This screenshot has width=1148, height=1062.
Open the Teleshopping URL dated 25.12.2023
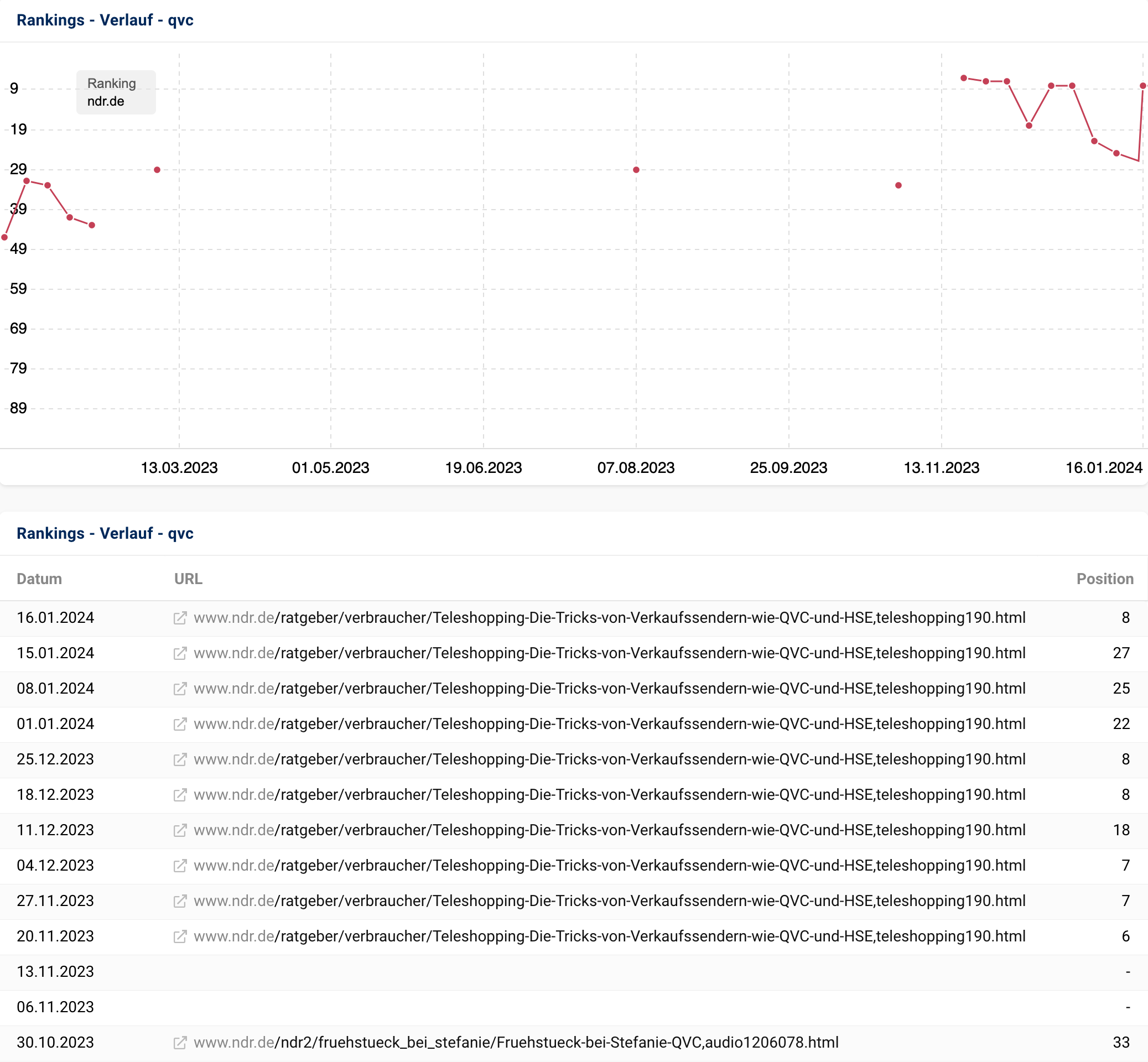[609, 759]
